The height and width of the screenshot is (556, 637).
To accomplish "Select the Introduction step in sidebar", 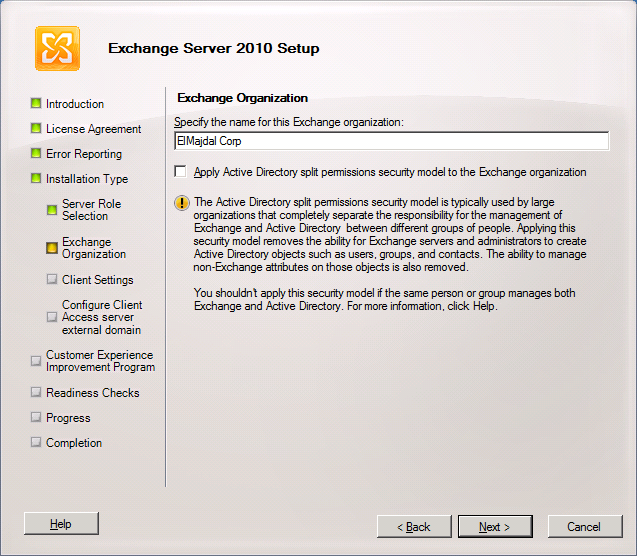I will (x=75, y=104).
